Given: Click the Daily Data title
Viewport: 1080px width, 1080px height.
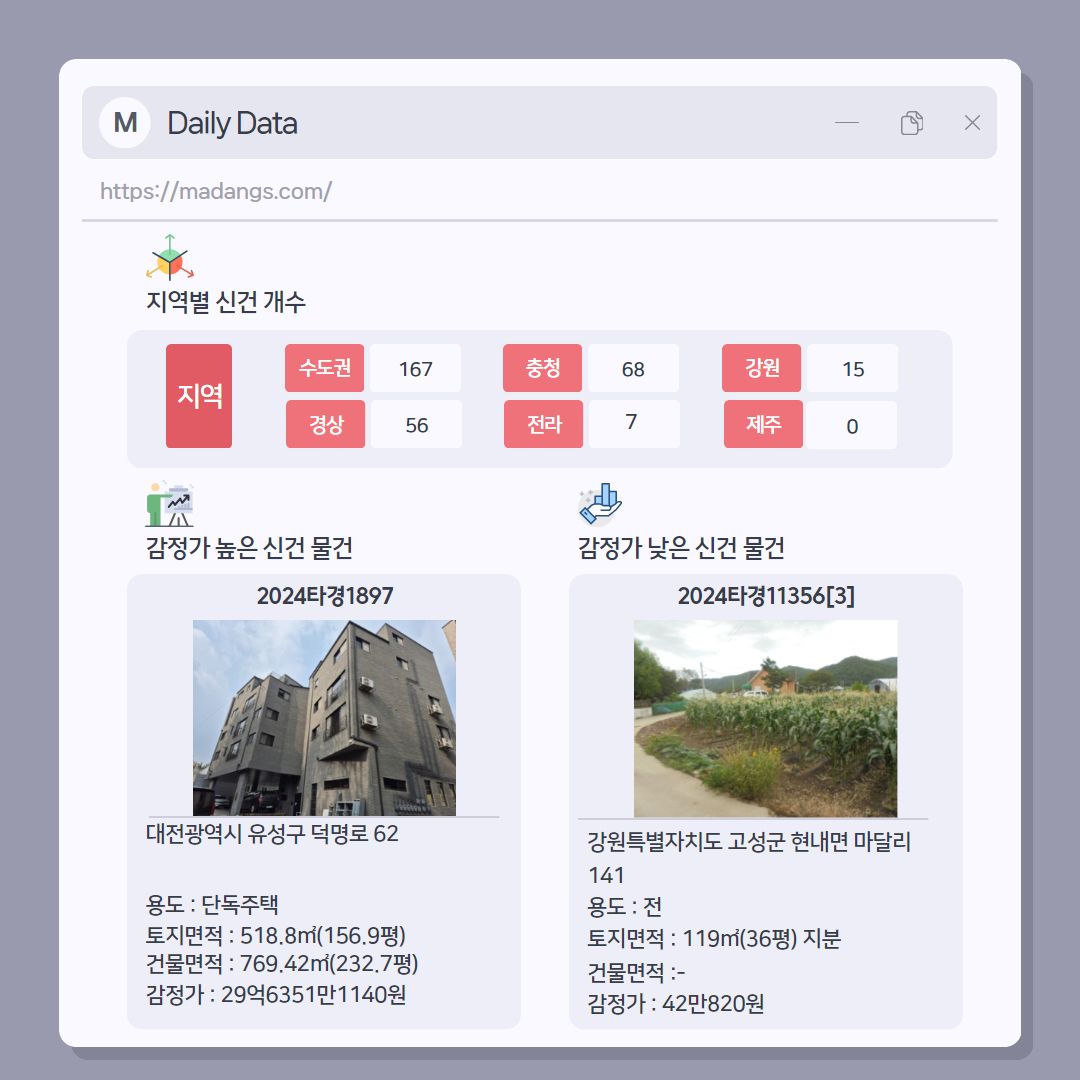Looking at the screenshot, I should pyautogui.click(x=232, y=123).
